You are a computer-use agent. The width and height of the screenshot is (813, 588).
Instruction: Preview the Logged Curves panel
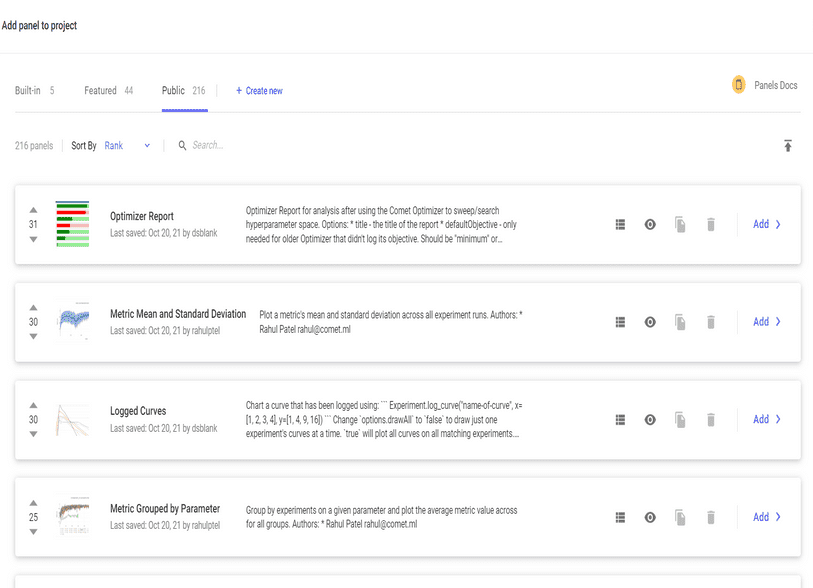click(649, 419)
